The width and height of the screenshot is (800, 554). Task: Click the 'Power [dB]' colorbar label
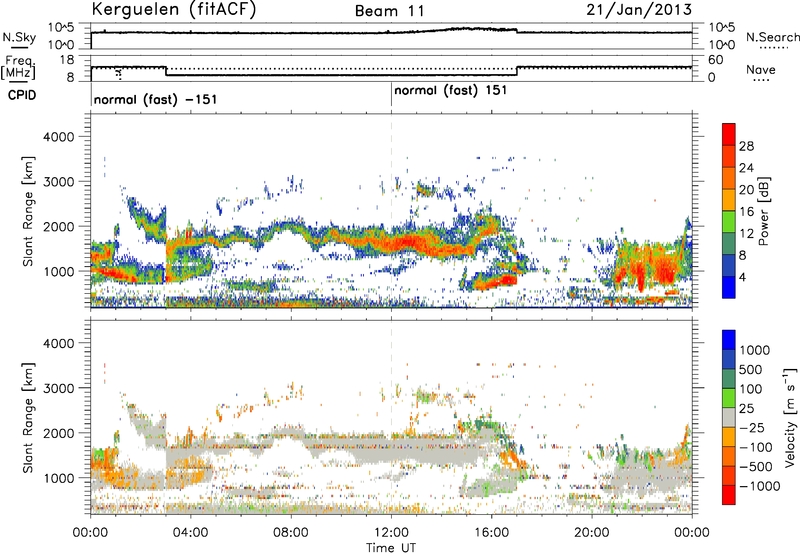pyautogui.click(x=764, y=211)
